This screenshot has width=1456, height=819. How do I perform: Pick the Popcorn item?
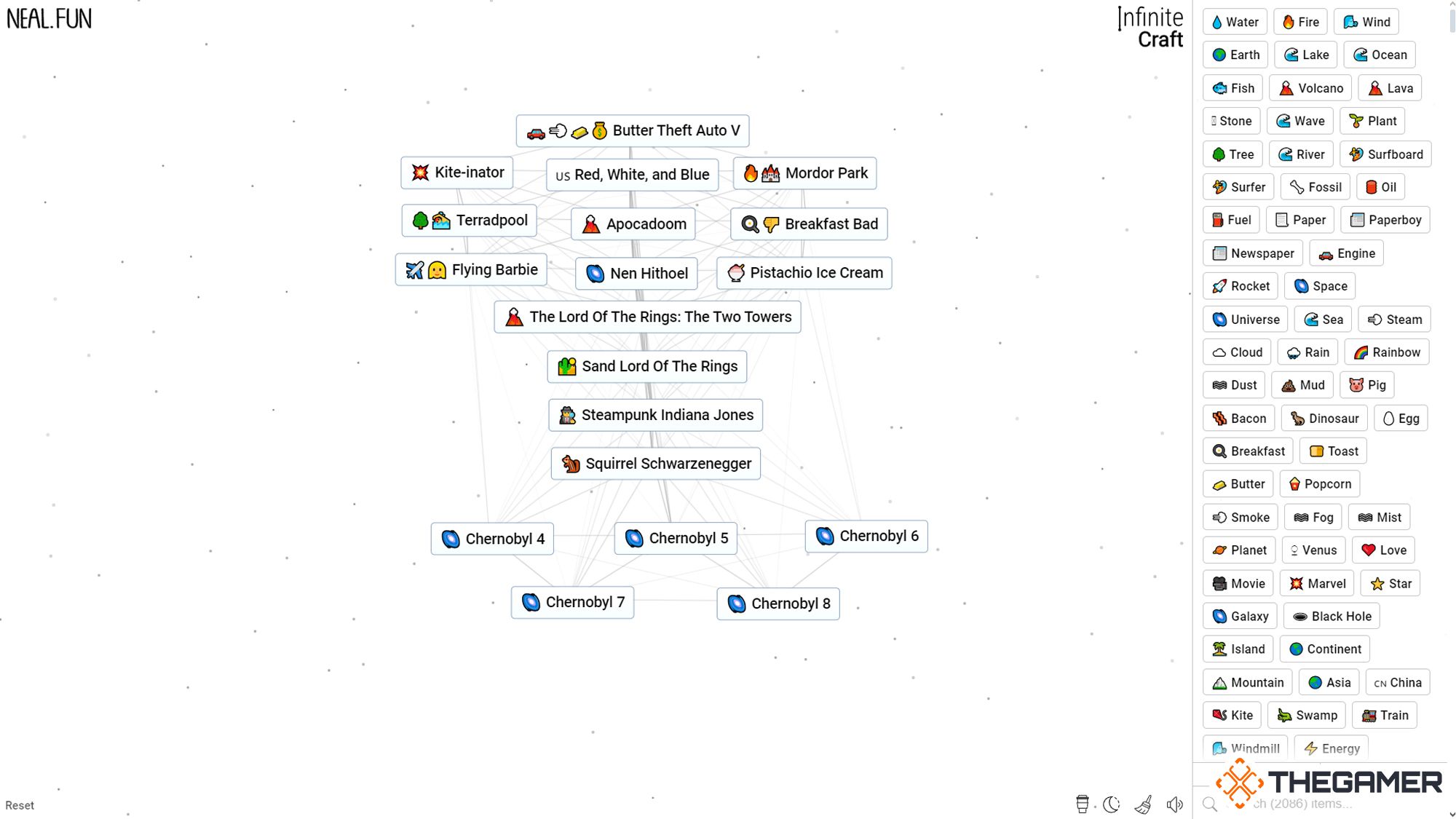click(1320, 484)
